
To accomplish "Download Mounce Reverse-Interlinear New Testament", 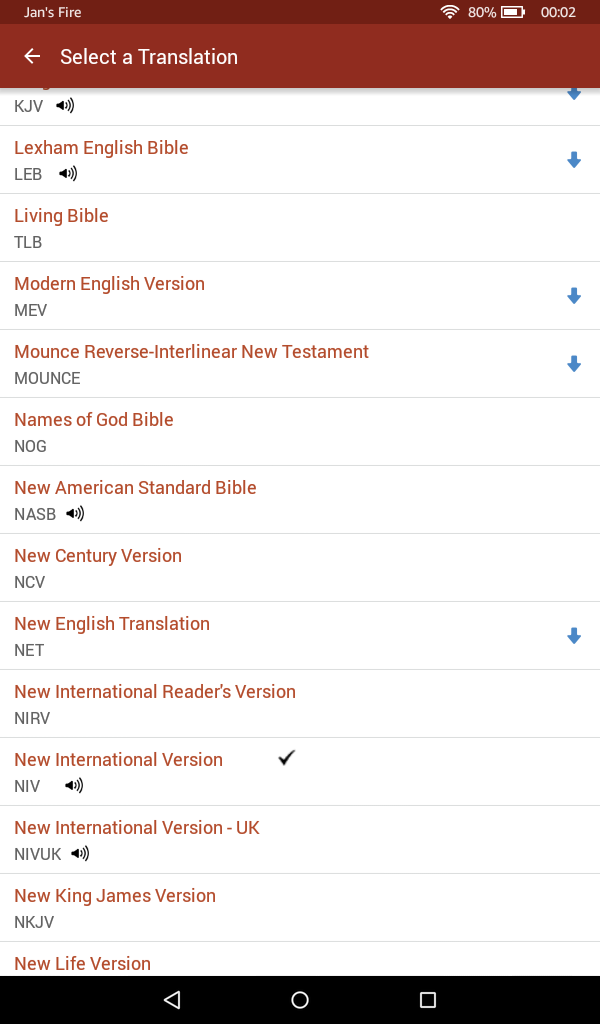I will [574, 364].
